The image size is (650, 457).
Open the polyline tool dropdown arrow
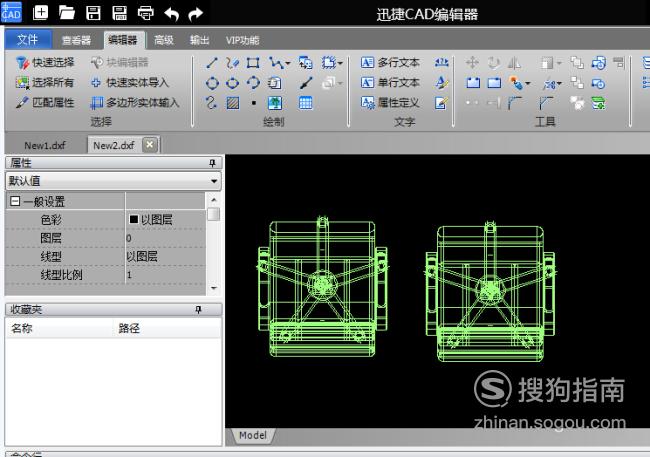(287, 63)
